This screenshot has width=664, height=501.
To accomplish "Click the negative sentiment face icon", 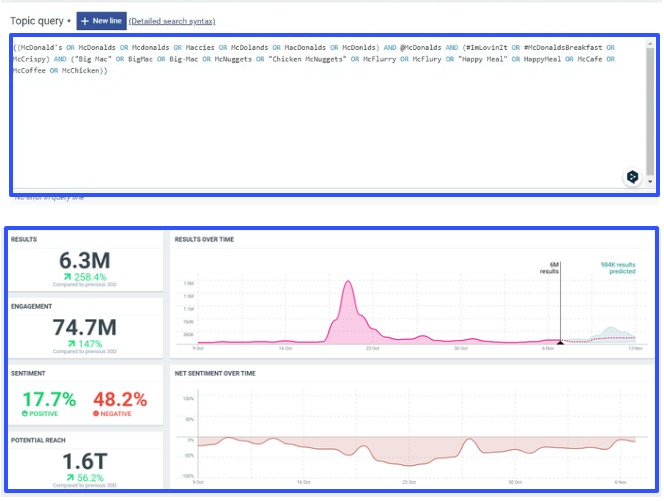I will coord(95,413).
